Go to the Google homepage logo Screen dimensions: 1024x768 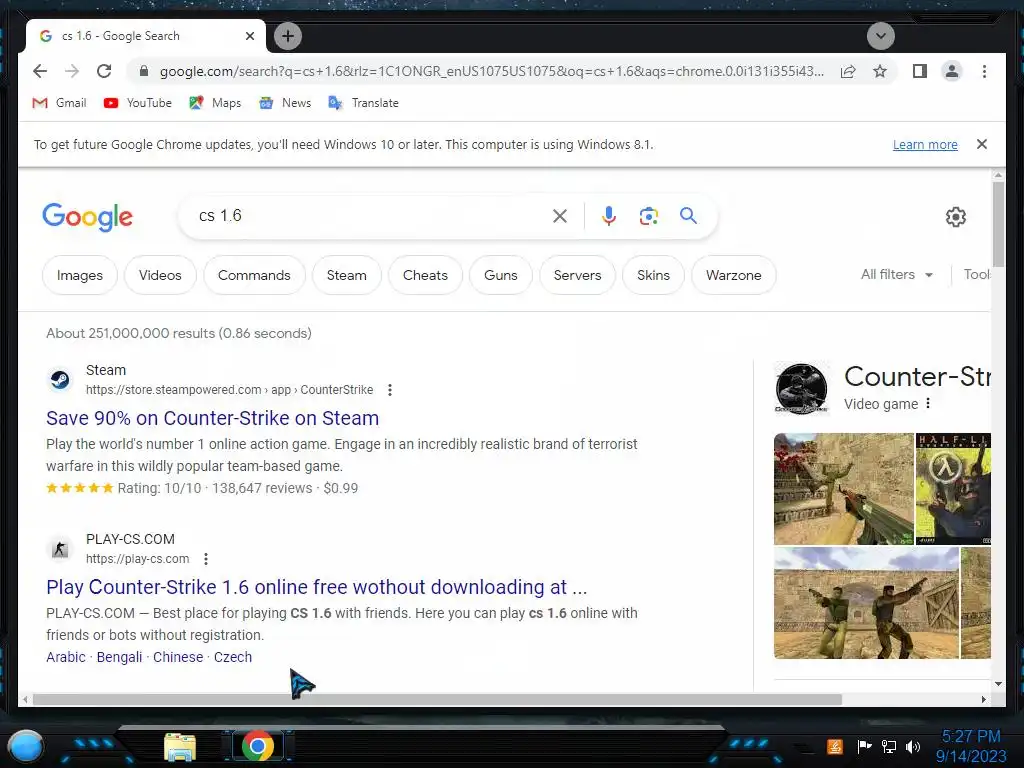(x=88, y=217)
